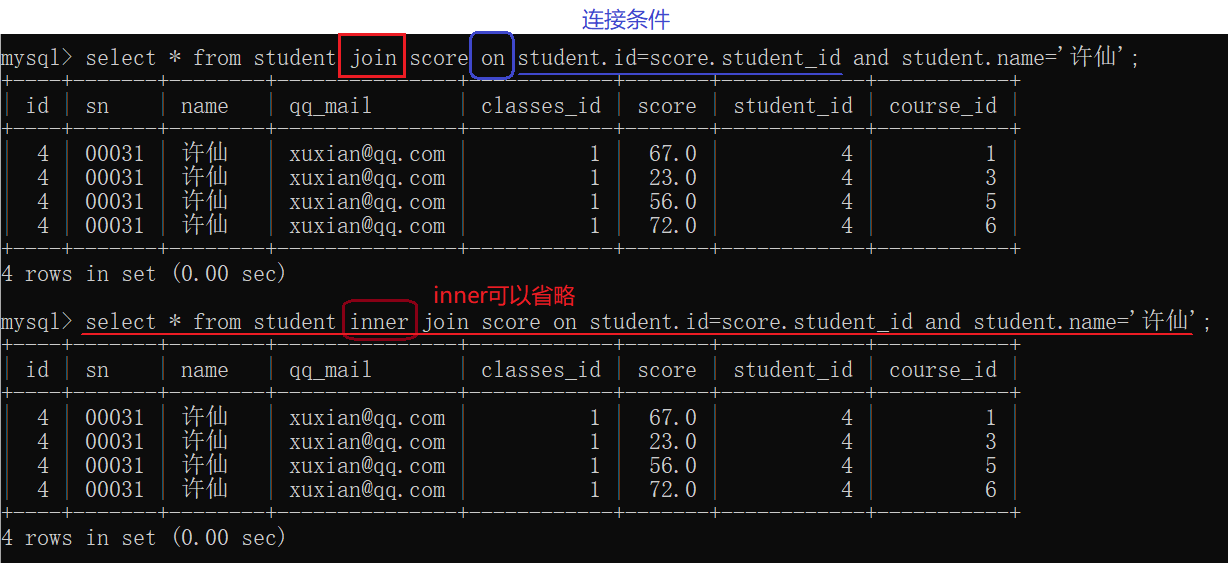
Task: Click xuxian@qq.com in the 72.0 row, first result
Action: (x=367, y=225)
